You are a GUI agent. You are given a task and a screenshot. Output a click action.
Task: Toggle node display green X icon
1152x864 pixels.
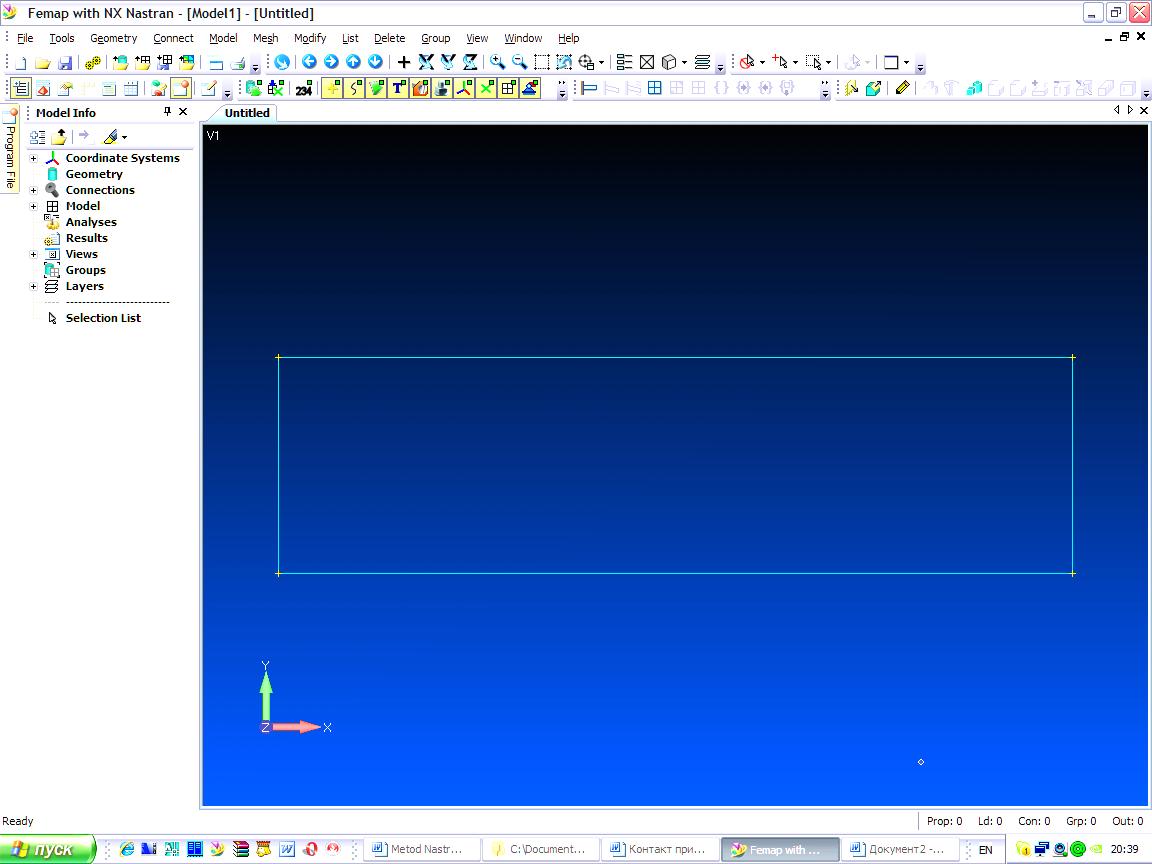pyautogui.click(x=486, y=89)
